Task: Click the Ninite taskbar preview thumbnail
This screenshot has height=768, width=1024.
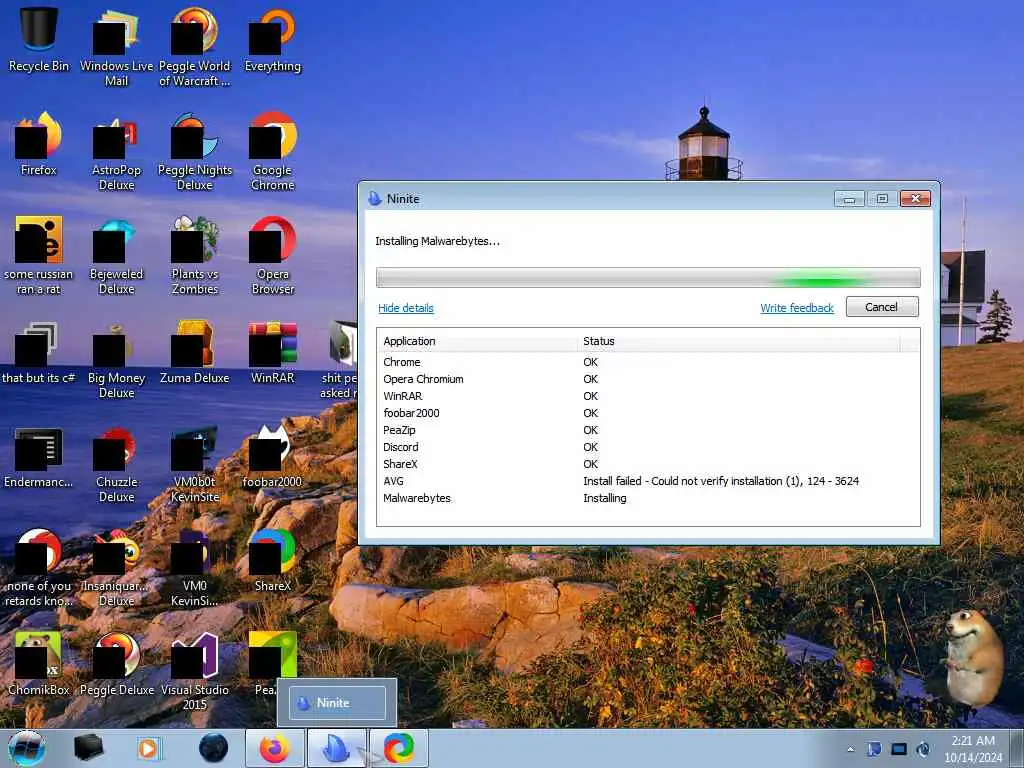Action: [x=338, y=703]
